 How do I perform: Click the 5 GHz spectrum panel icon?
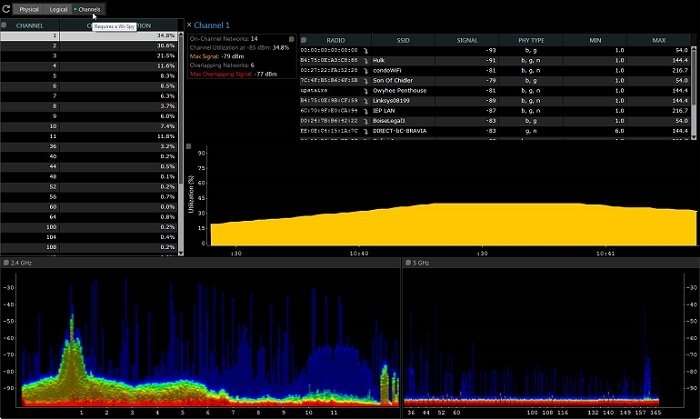point(407,262)
